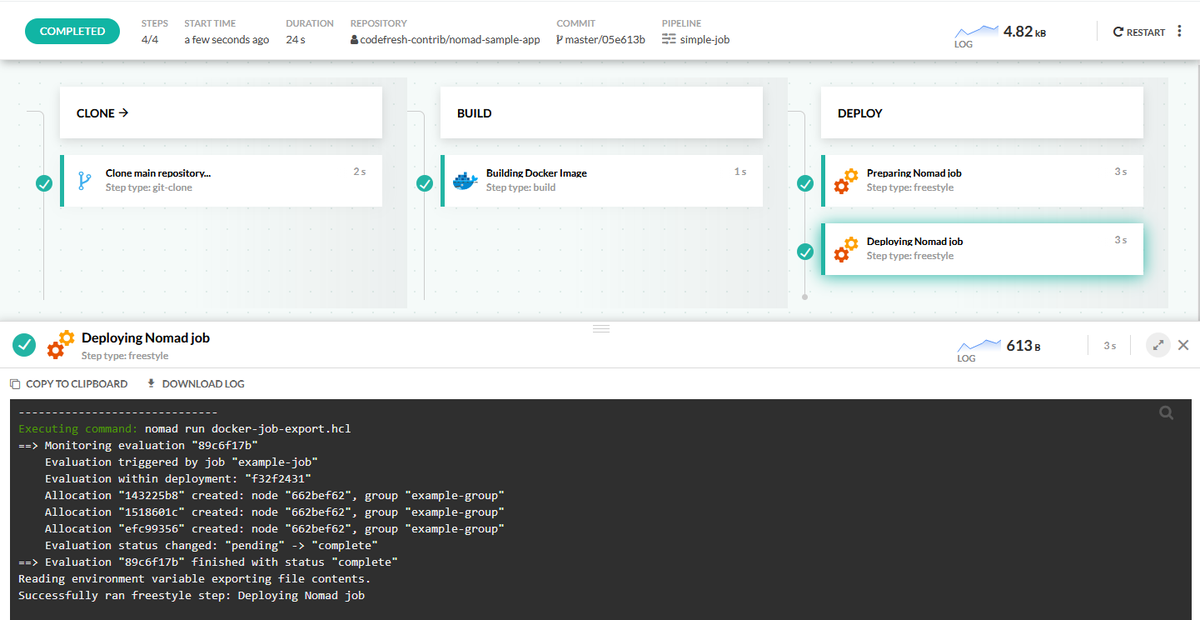The image size is (1200, 620).
Task: Expand the log panel to fullscreen
Action: click(1158, 345)
